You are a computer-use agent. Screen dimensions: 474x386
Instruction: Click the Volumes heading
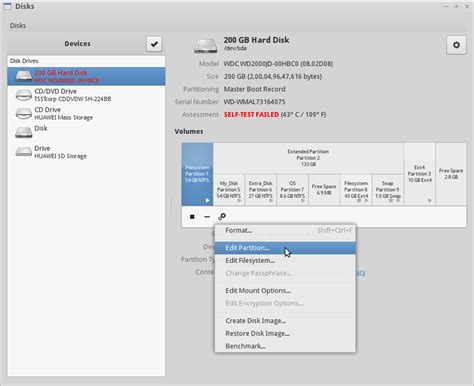tap(189, 131)
